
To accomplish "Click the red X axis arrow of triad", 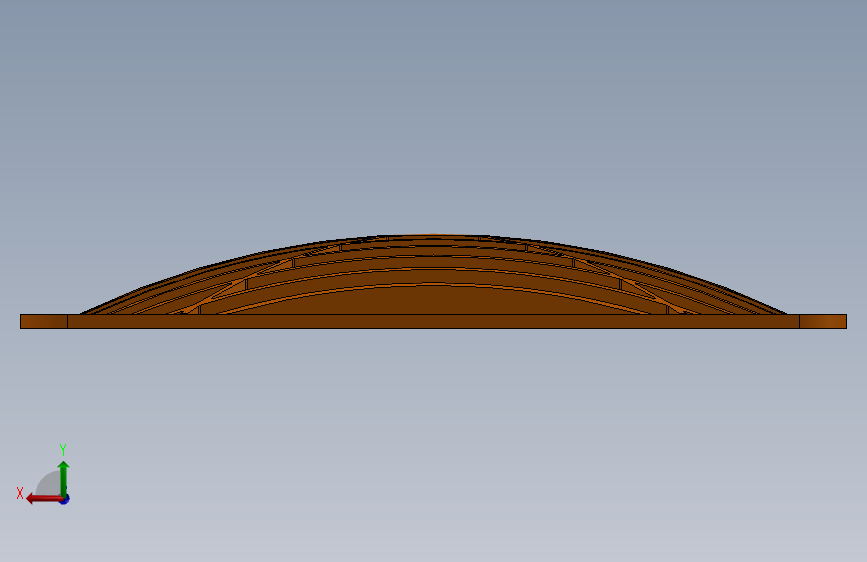I will [44, 499].
